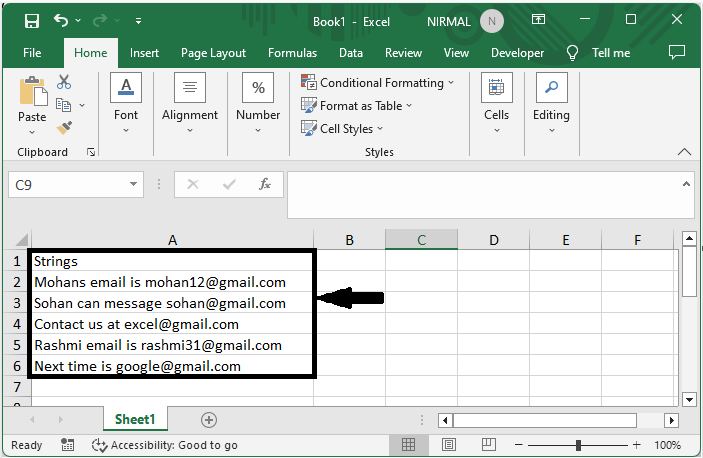Switch to the Insert tab

tap(144, 53)
